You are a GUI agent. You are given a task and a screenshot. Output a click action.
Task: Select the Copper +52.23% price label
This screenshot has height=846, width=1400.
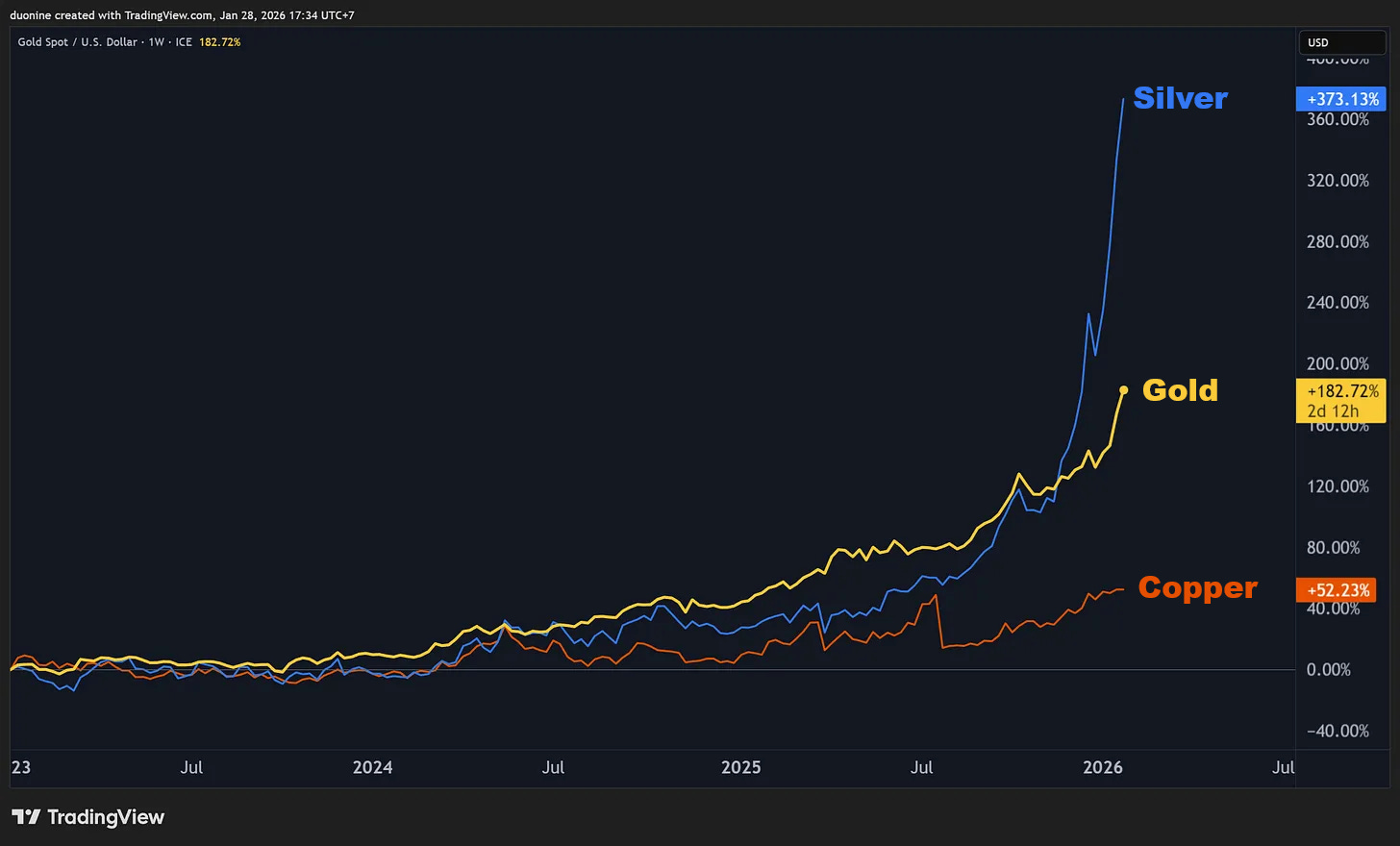coord(1337,590)
